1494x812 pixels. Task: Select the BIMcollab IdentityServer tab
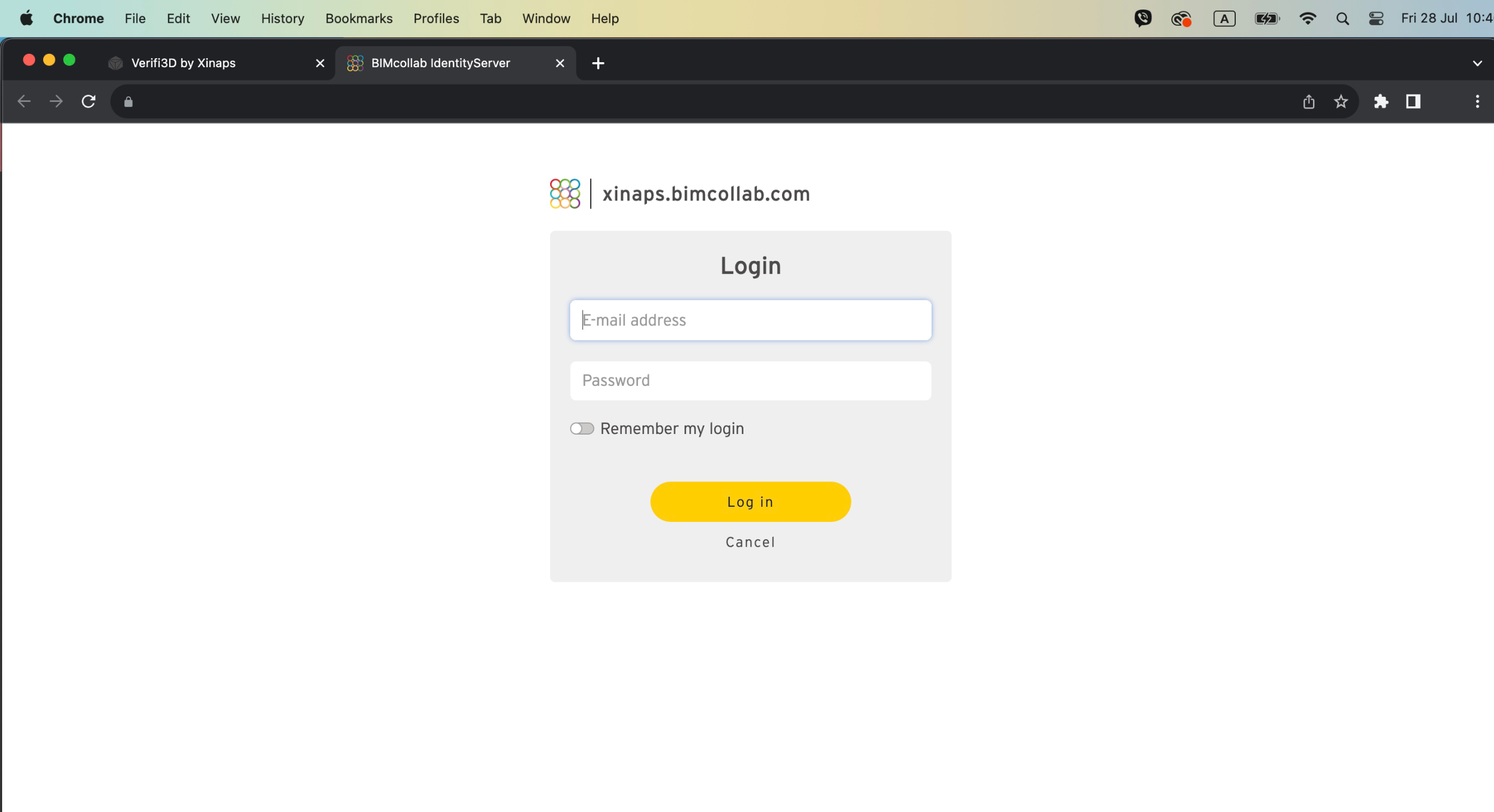pyautogui.click(x=456, y=63)
